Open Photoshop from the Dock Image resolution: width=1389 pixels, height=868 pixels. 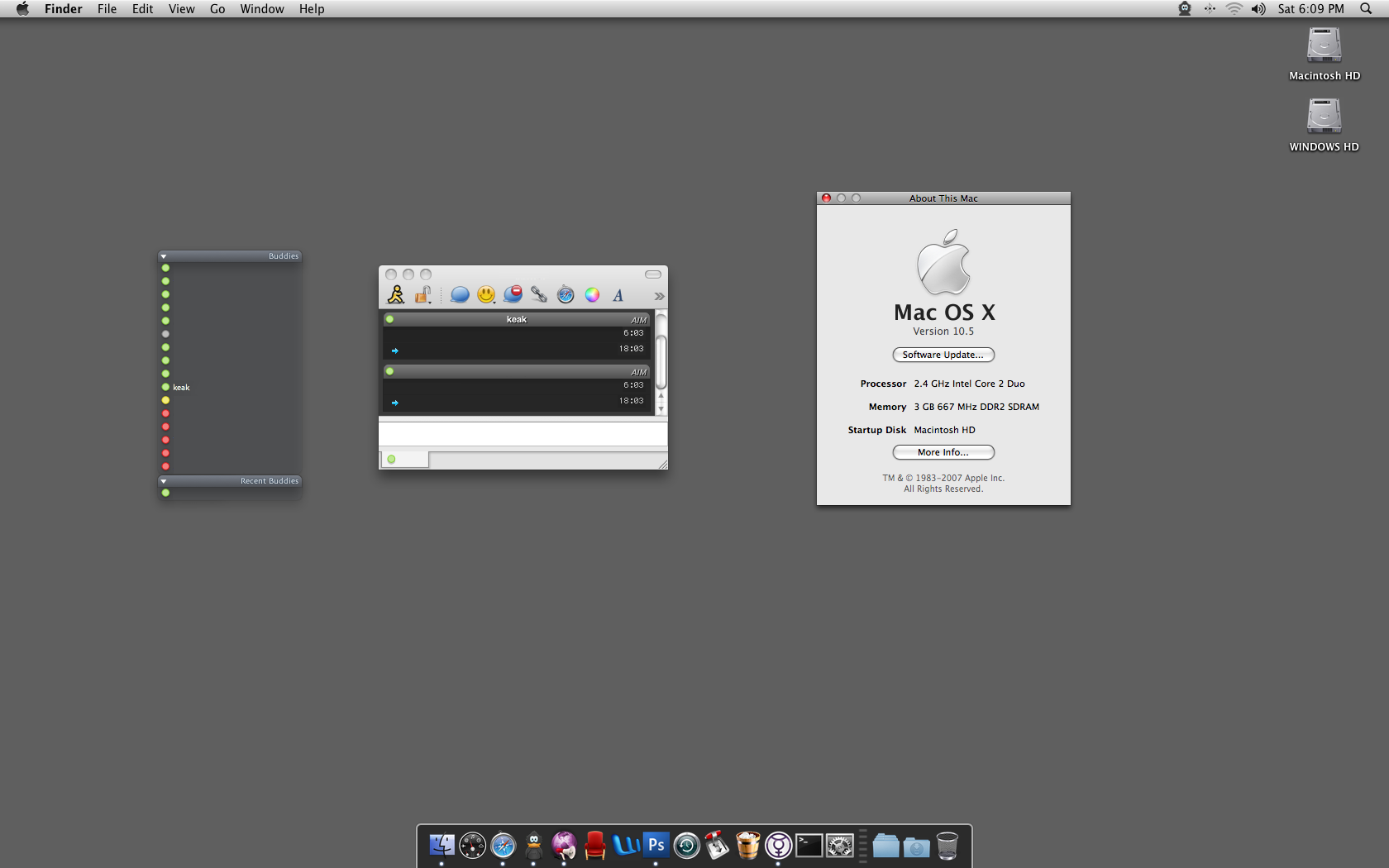pyautogui.click(x=656, y=845)
